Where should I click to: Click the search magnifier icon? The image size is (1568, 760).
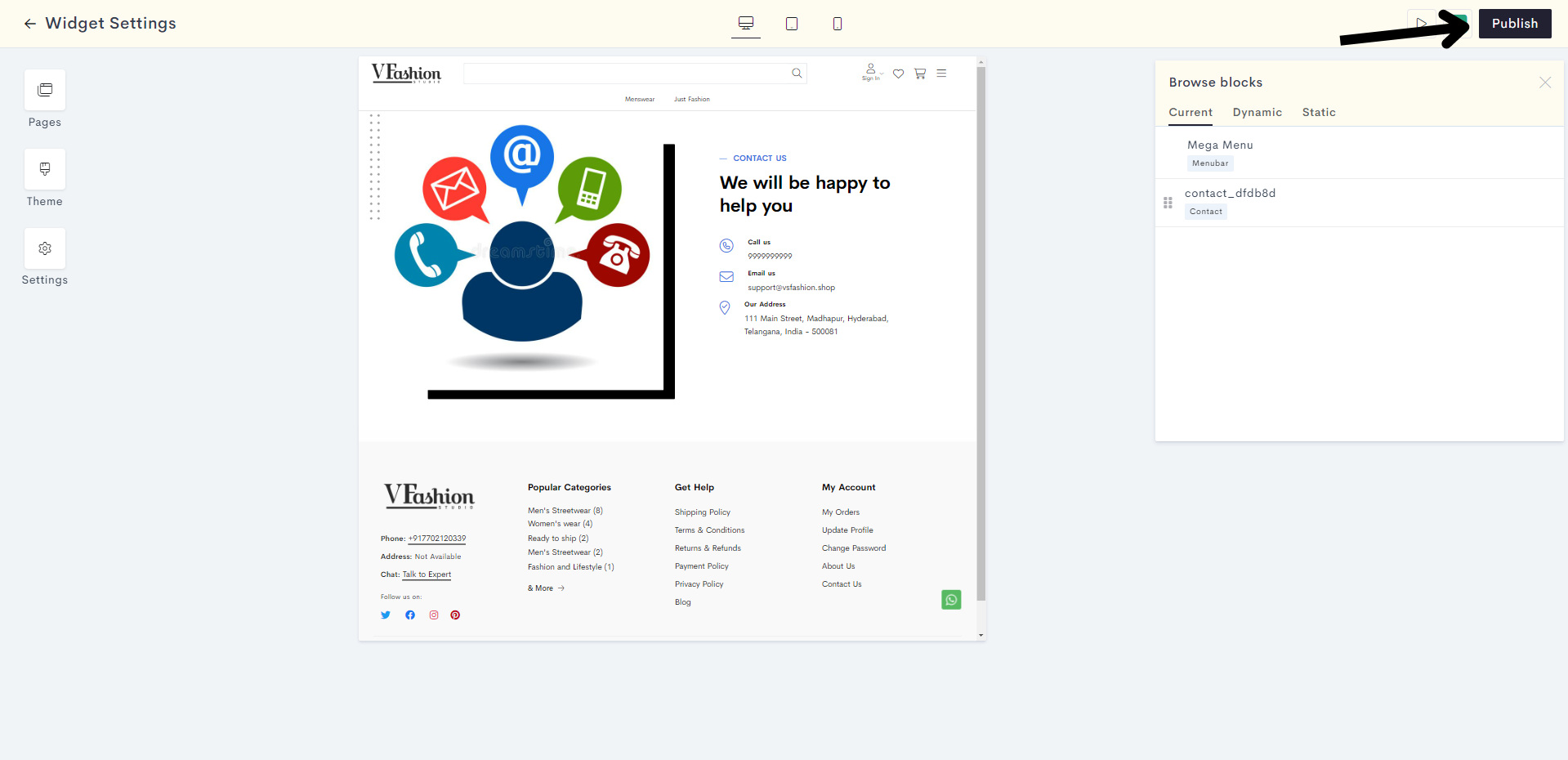tap(797, 74)
